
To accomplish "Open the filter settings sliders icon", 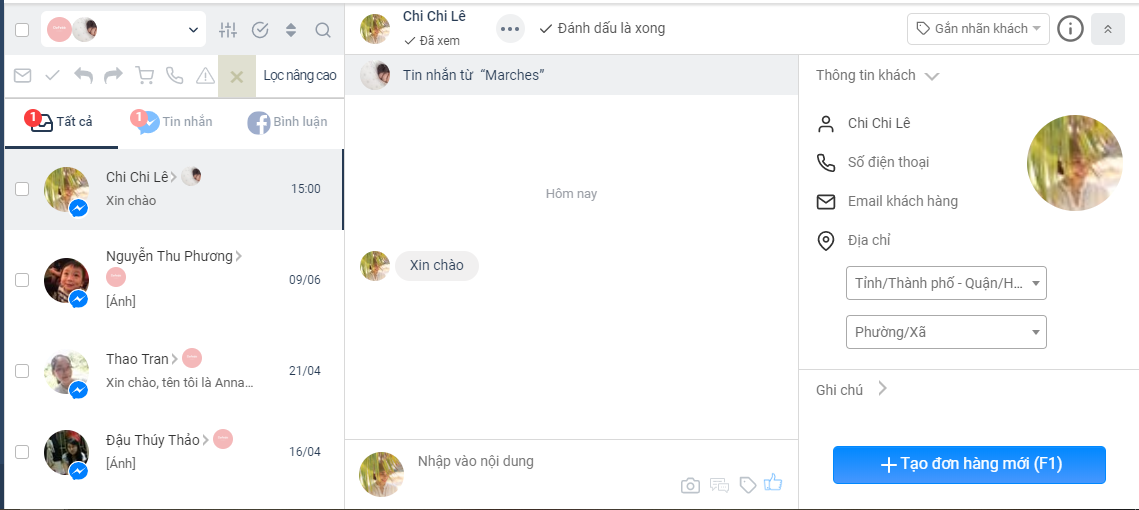I will point(228,30).
